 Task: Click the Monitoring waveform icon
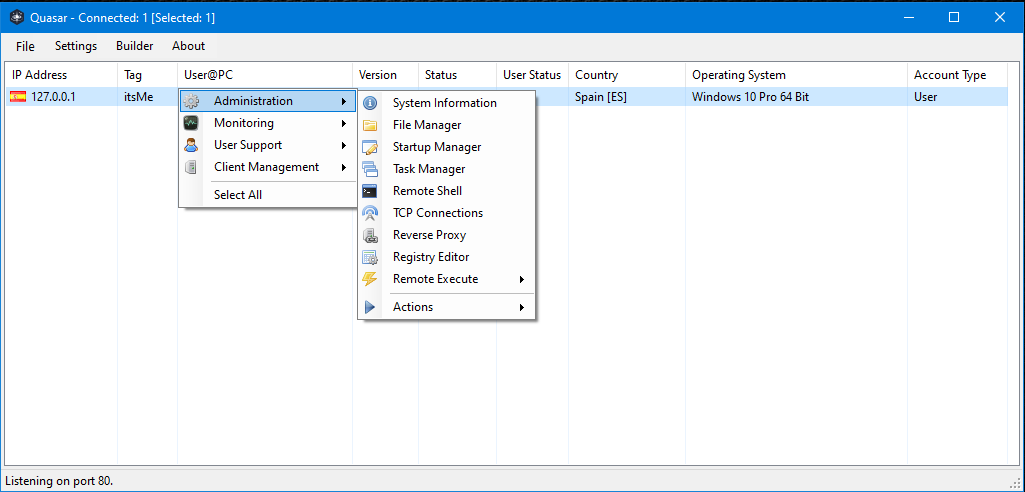[x=191, y=123]
